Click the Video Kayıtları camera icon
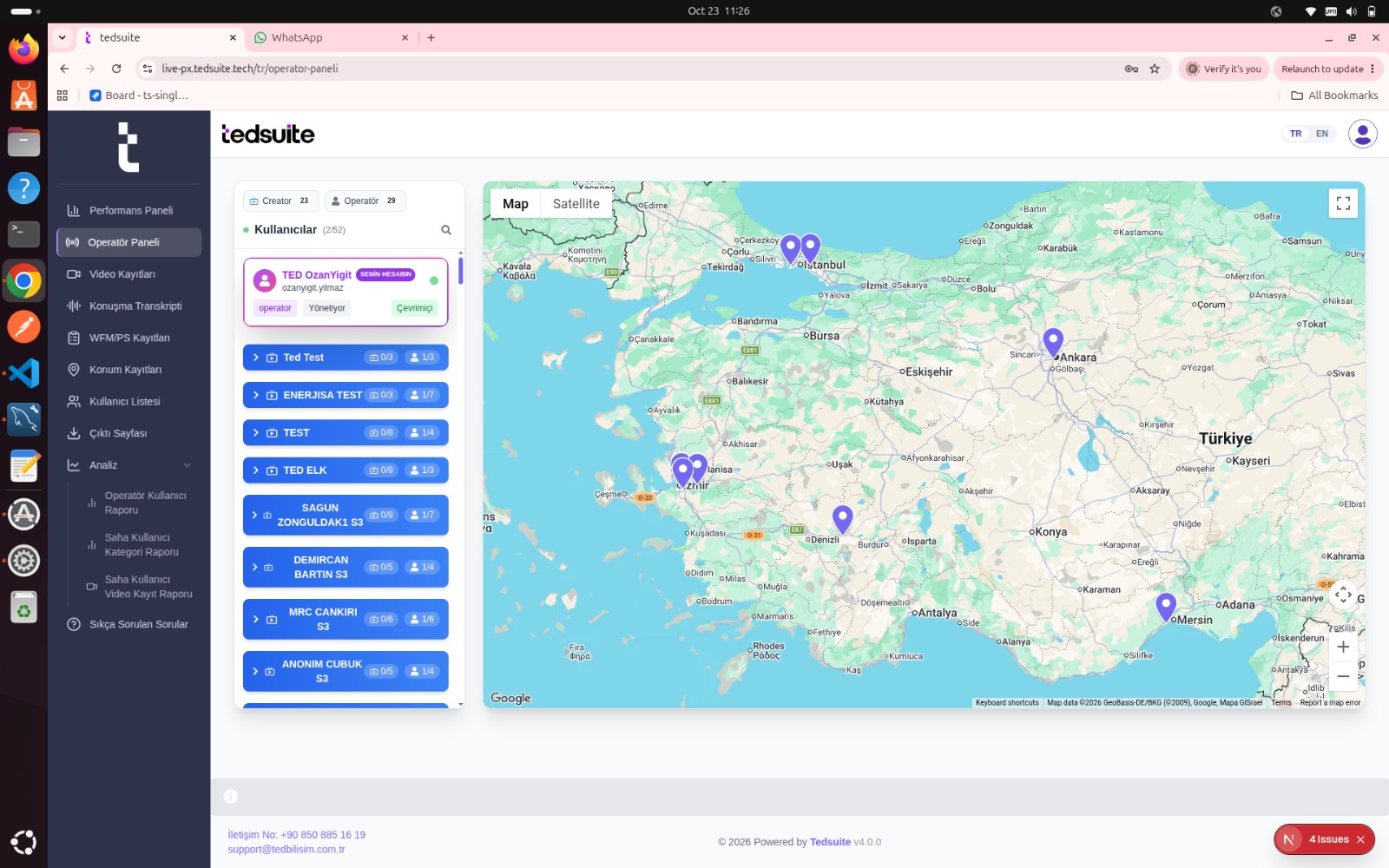 tap(74, 274)
